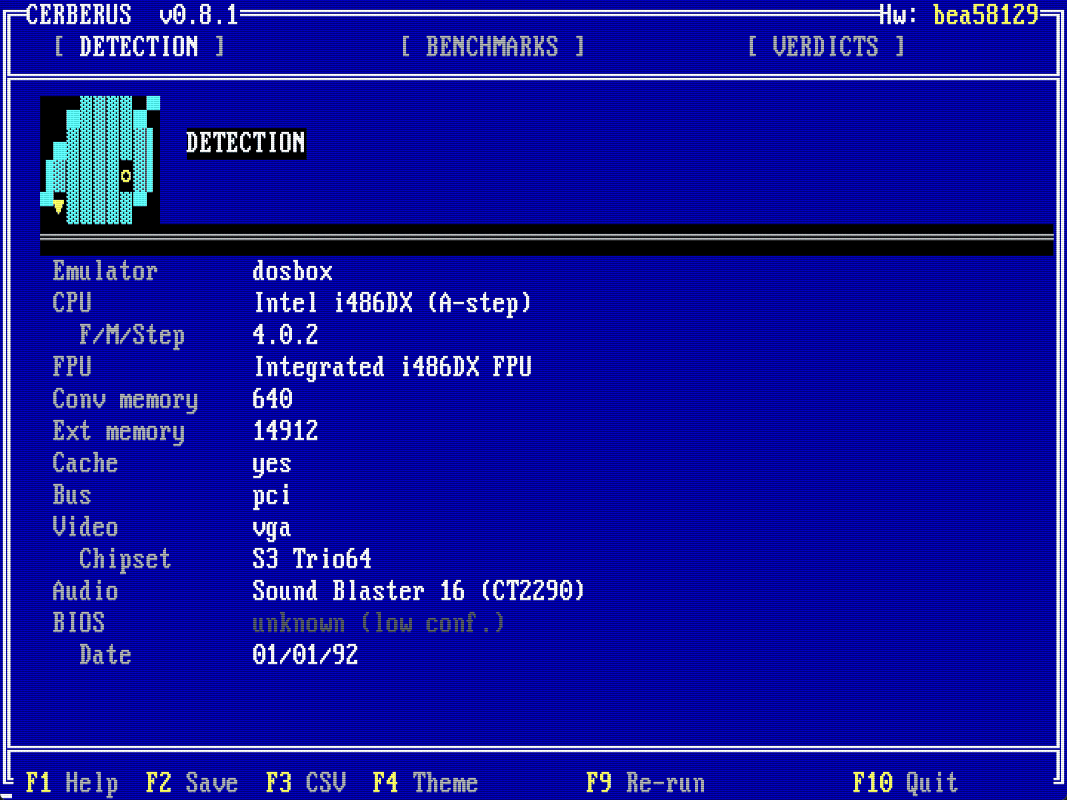Click the CERBERUS v0.8.1 title
The width and height of the screenshot is (1067, 800).
pos(132,14)
